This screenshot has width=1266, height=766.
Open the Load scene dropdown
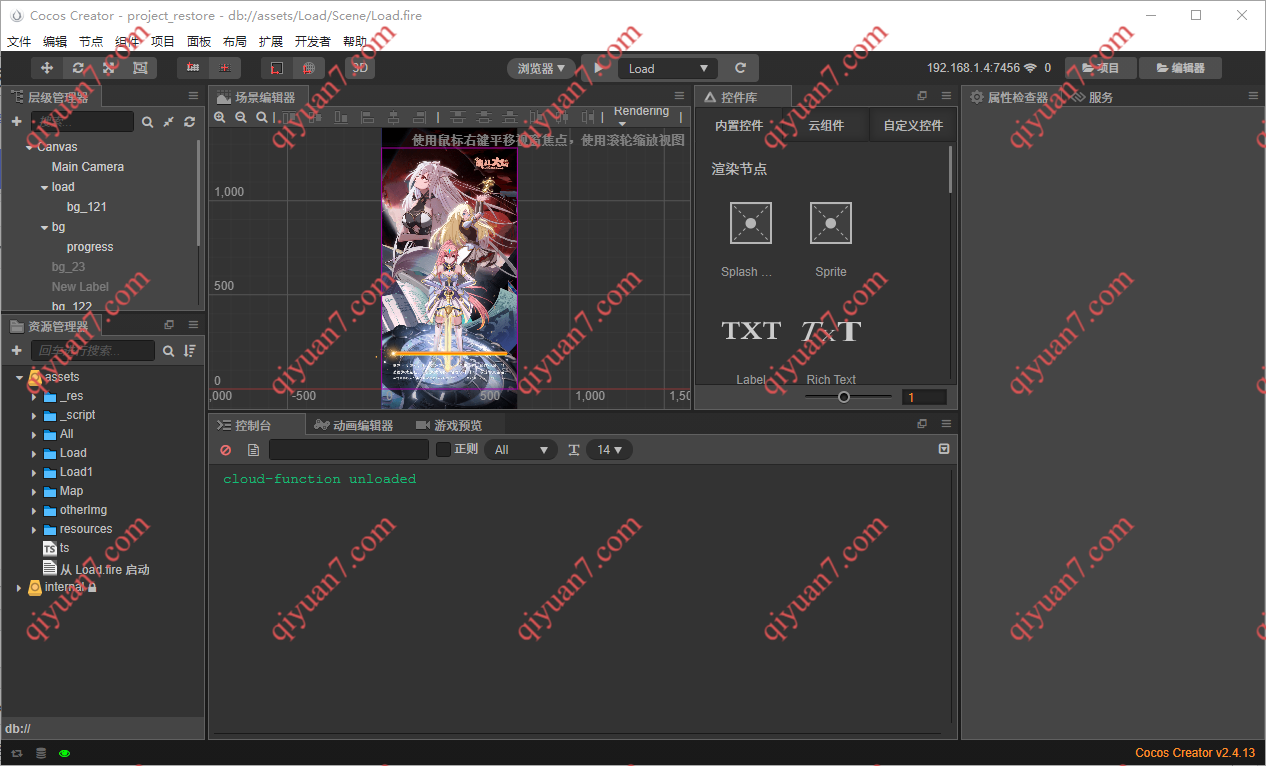[x=668, y=68]
